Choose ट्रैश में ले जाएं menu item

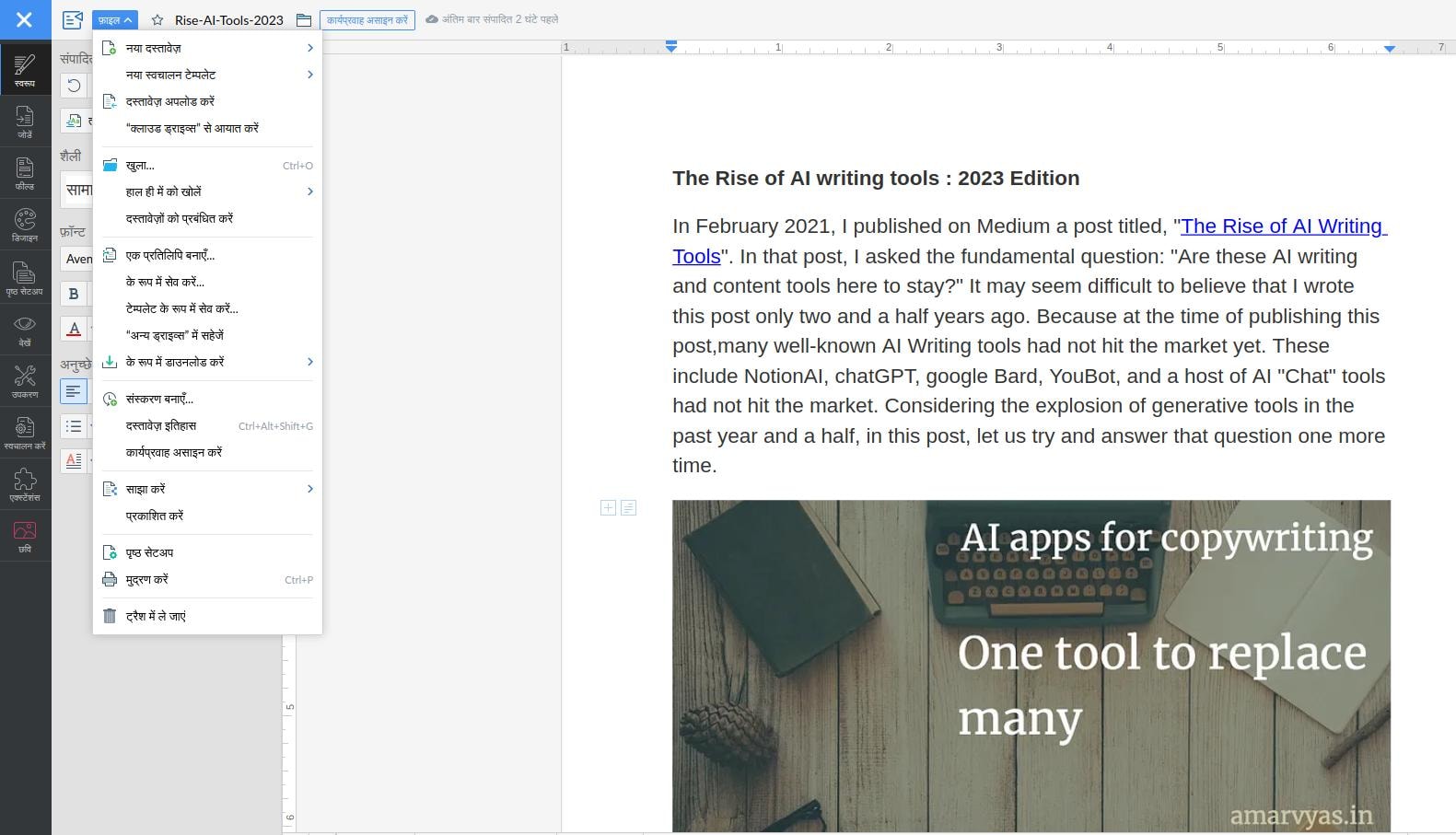pos(207,616)
